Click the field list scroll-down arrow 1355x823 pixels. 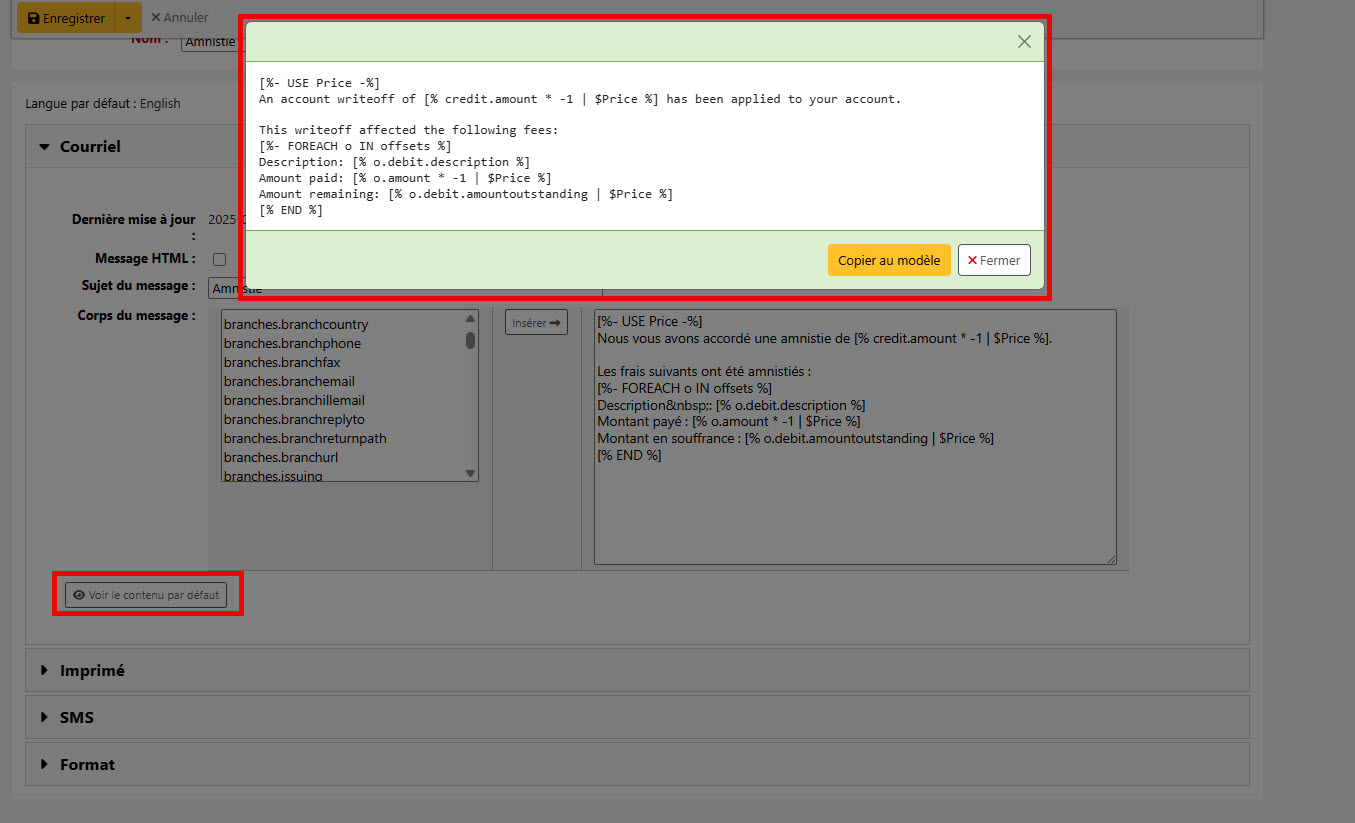pyautogui.click(x=470, y=473)
